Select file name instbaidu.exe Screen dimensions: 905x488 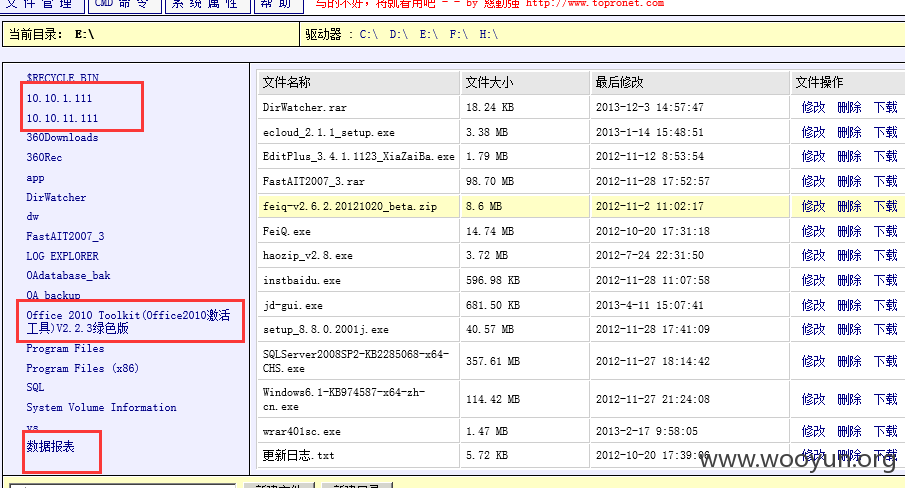click(x=302, y=281)
